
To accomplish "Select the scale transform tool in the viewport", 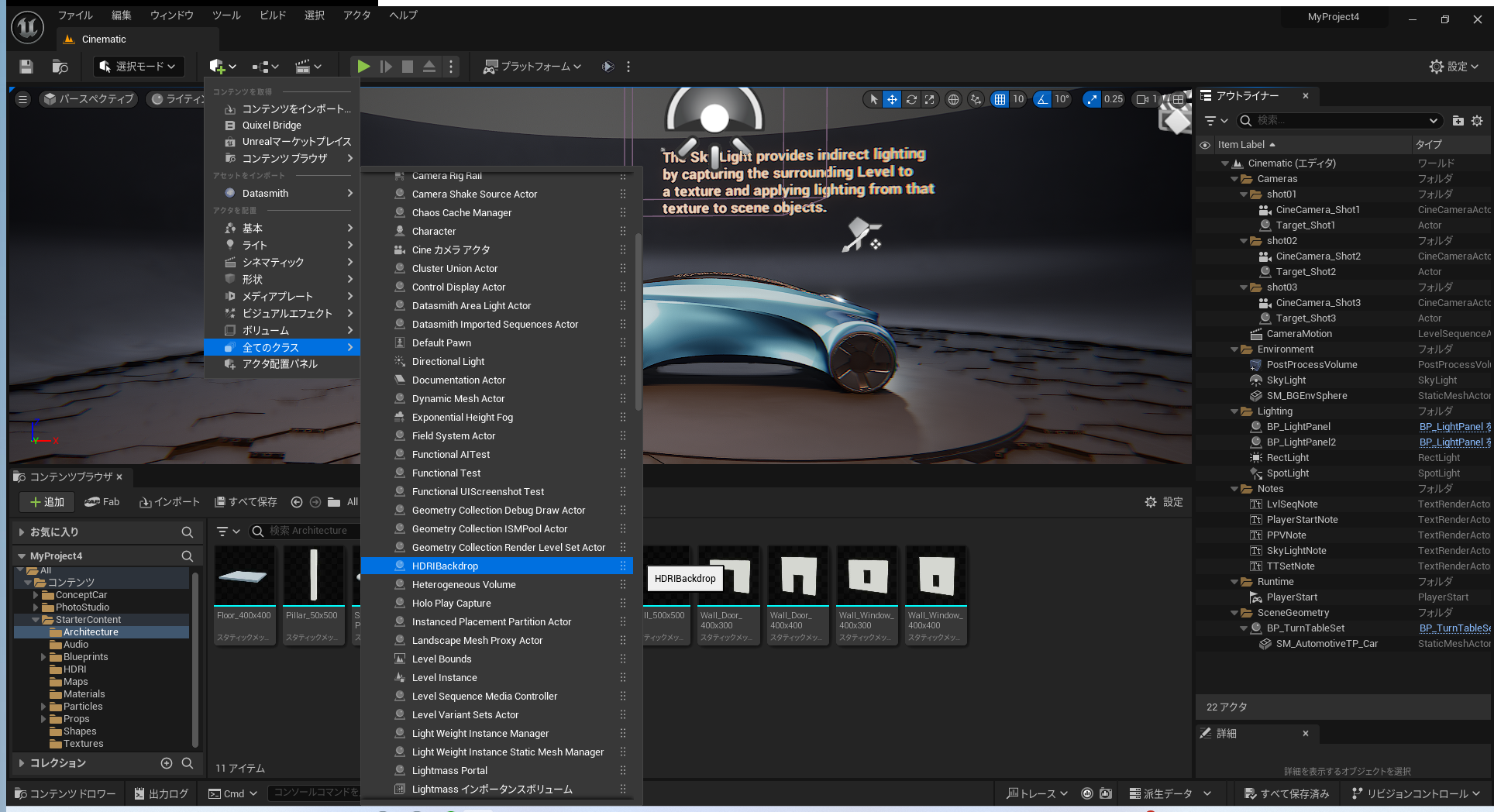I will pyautogui.click(x=930, y=99).
